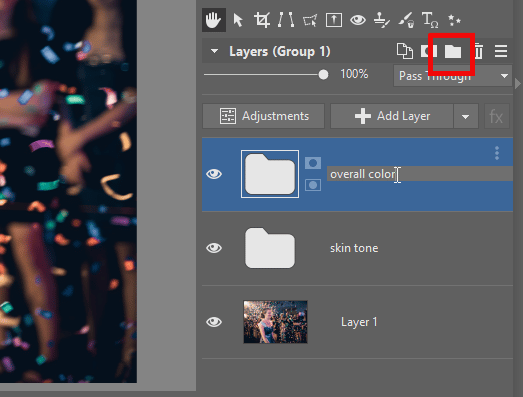The width and height of the screenshot is (523, 397).
Task: Duplicate the selected layer icon
Action: 405,51
